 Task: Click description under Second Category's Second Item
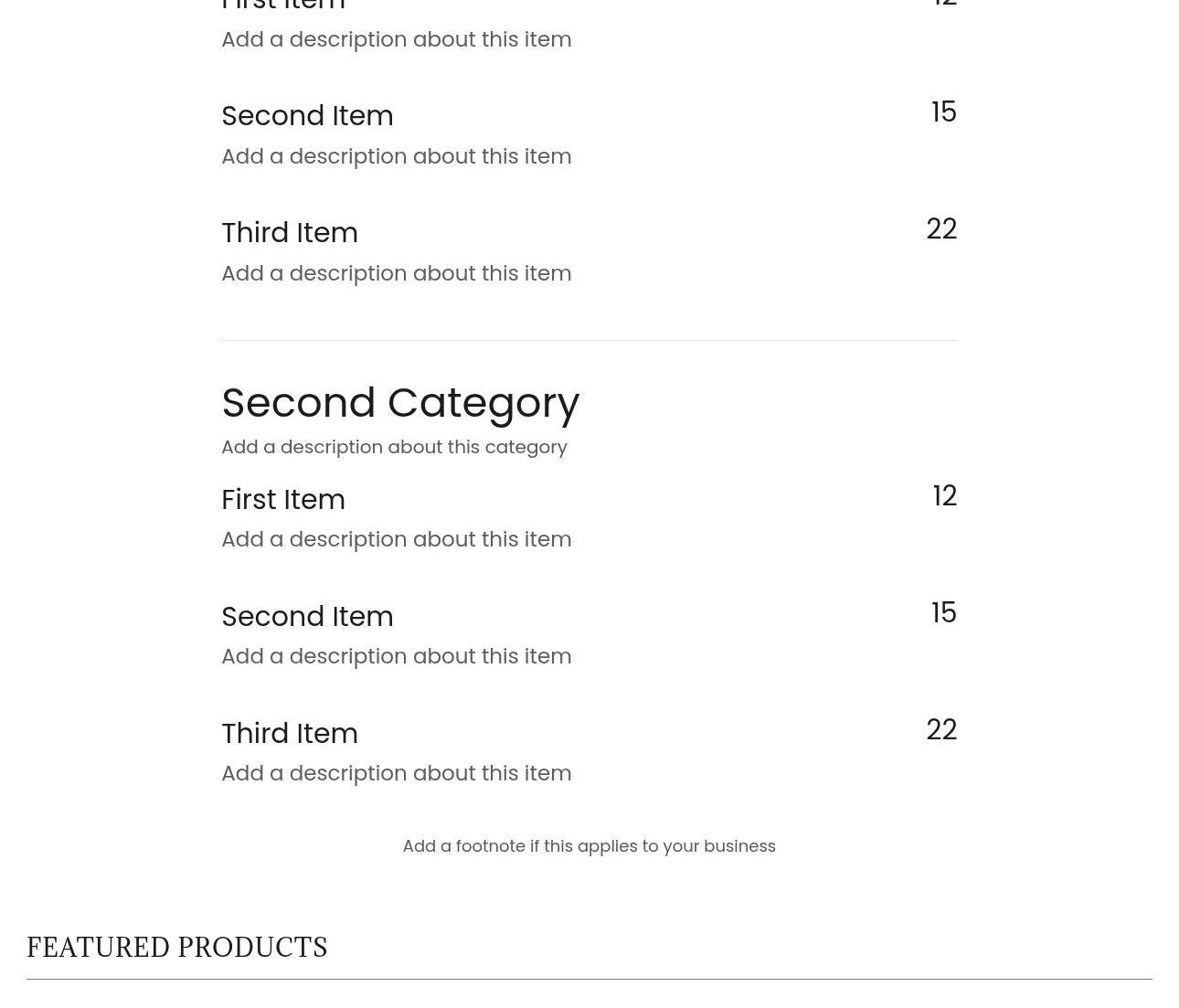(396, 656)
